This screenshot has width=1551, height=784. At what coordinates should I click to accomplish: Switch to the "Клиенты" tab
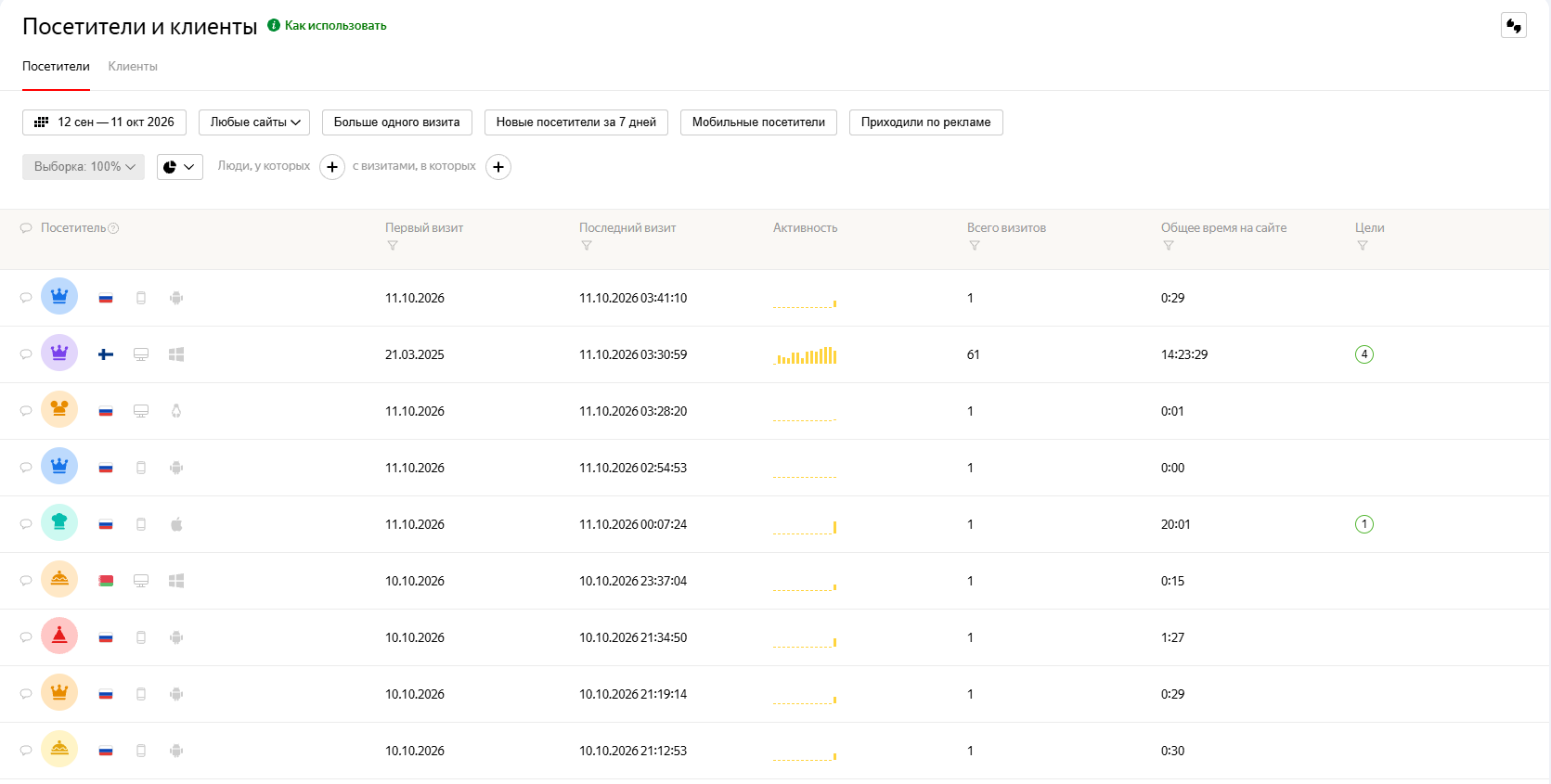pos(133,67)
